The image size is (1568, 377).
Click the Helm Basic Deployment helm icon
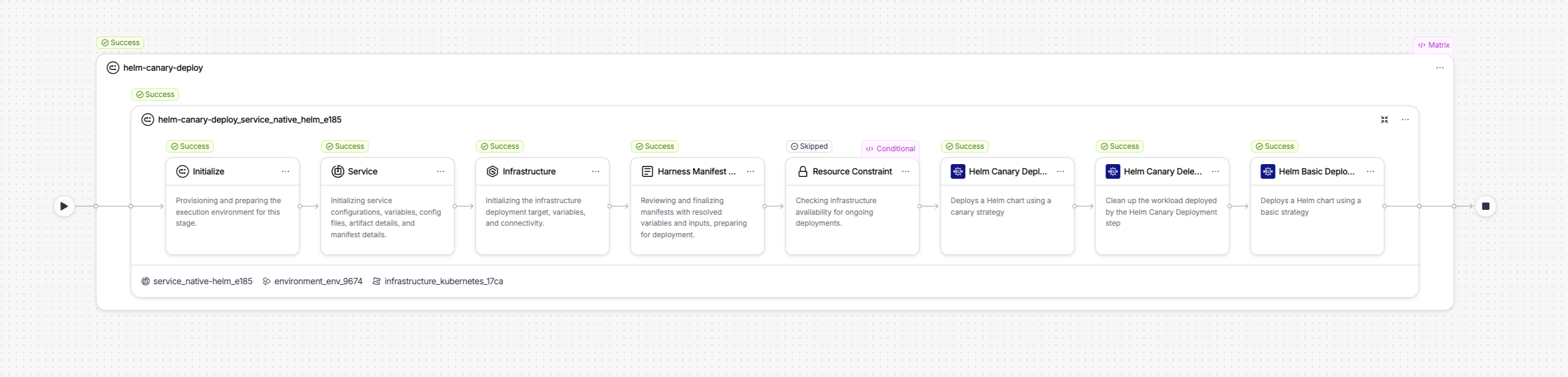point(1268,171)
